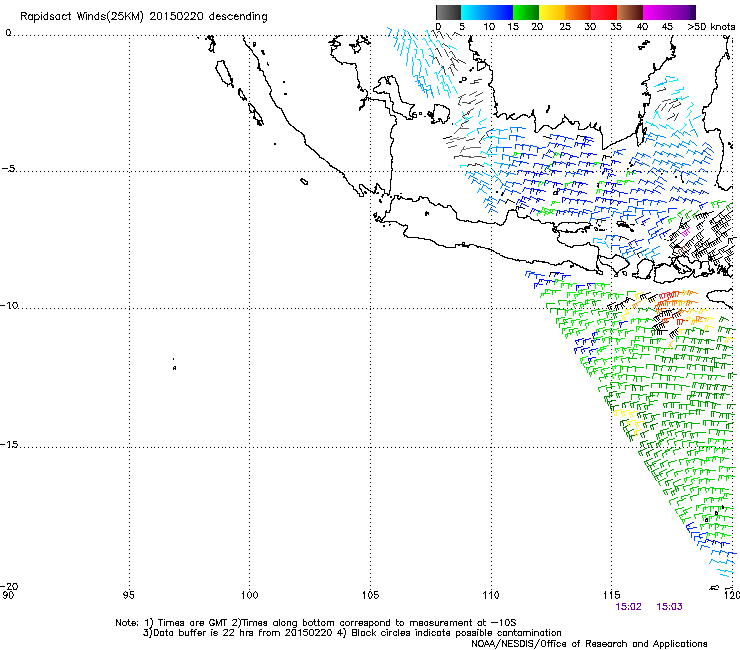Viewport: 740px width, 650px height.
Task: Click the green 15-20 knots legend swatch
Action: pyautogui.click(x=526, y=12)
